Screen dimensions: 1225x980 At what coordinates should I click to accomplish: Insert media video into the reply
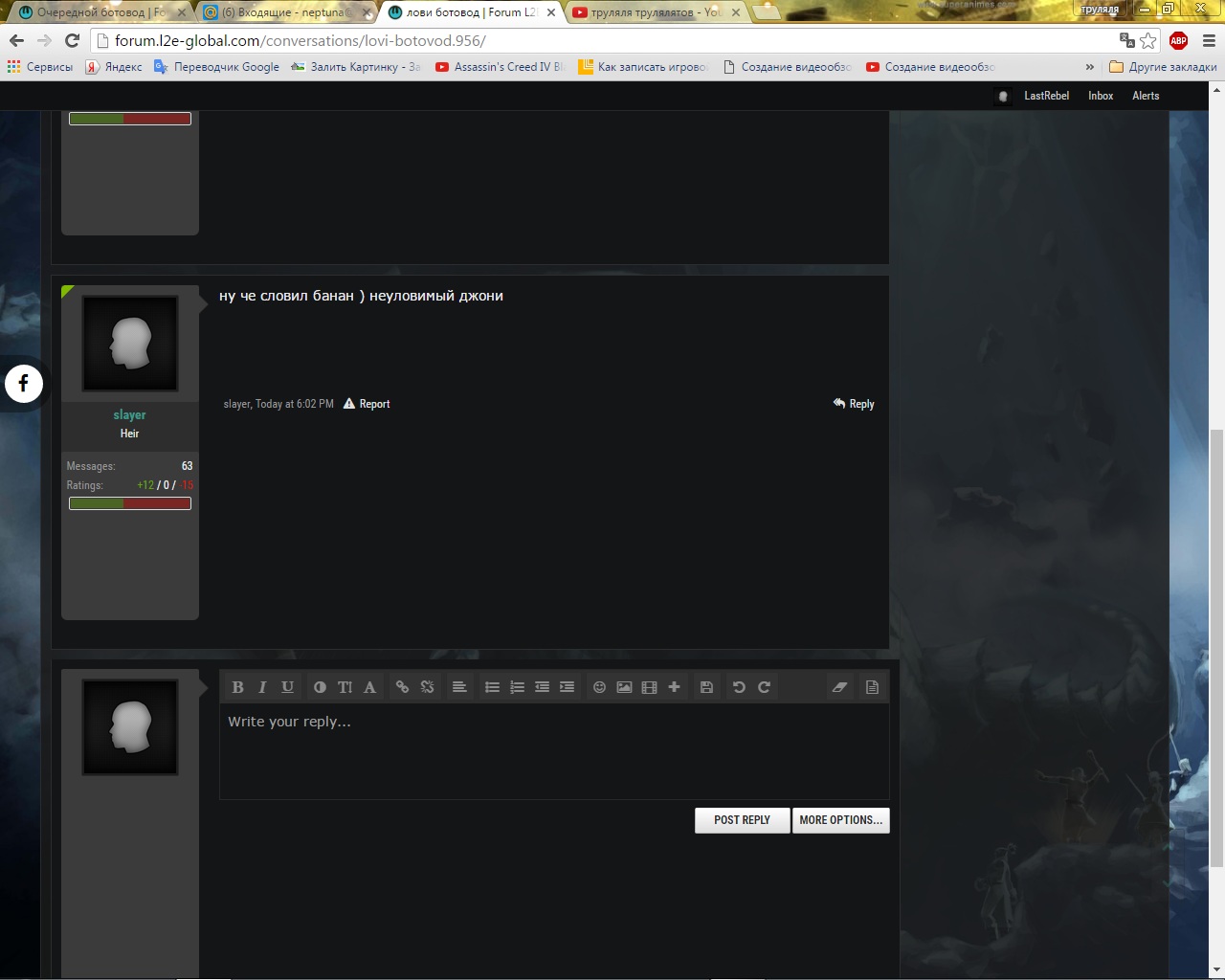point(649,687)
